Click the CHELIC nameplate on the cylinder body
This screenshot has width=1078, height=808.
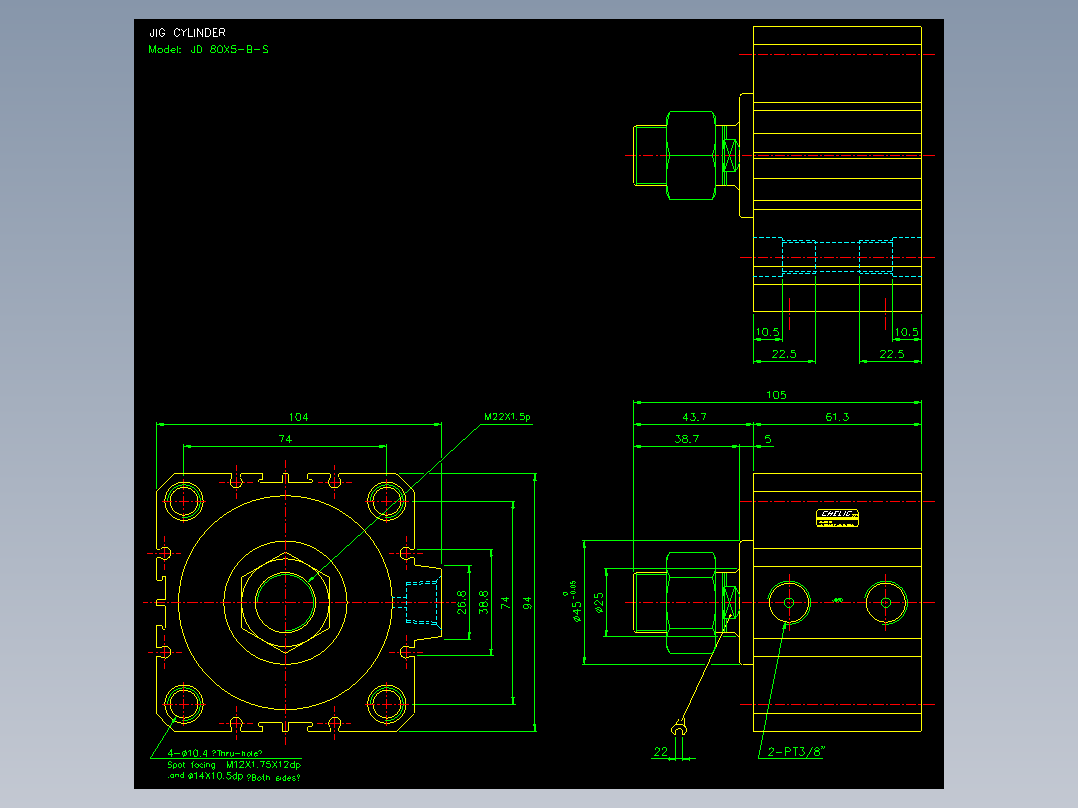[837, 518]
